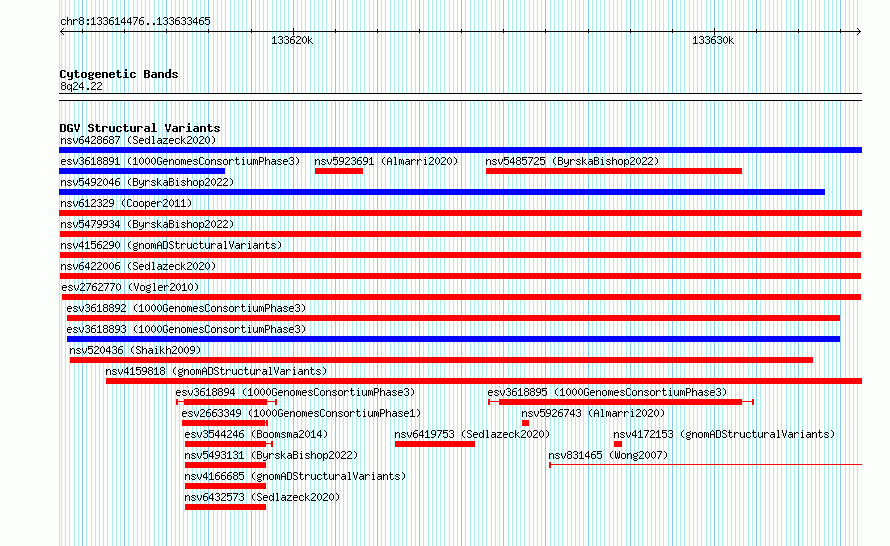The height and width of the screenshot is (546, 890).
Task: Click the nsv5479934 (ByrskaBishop2022) label
Action: (147, 224)
